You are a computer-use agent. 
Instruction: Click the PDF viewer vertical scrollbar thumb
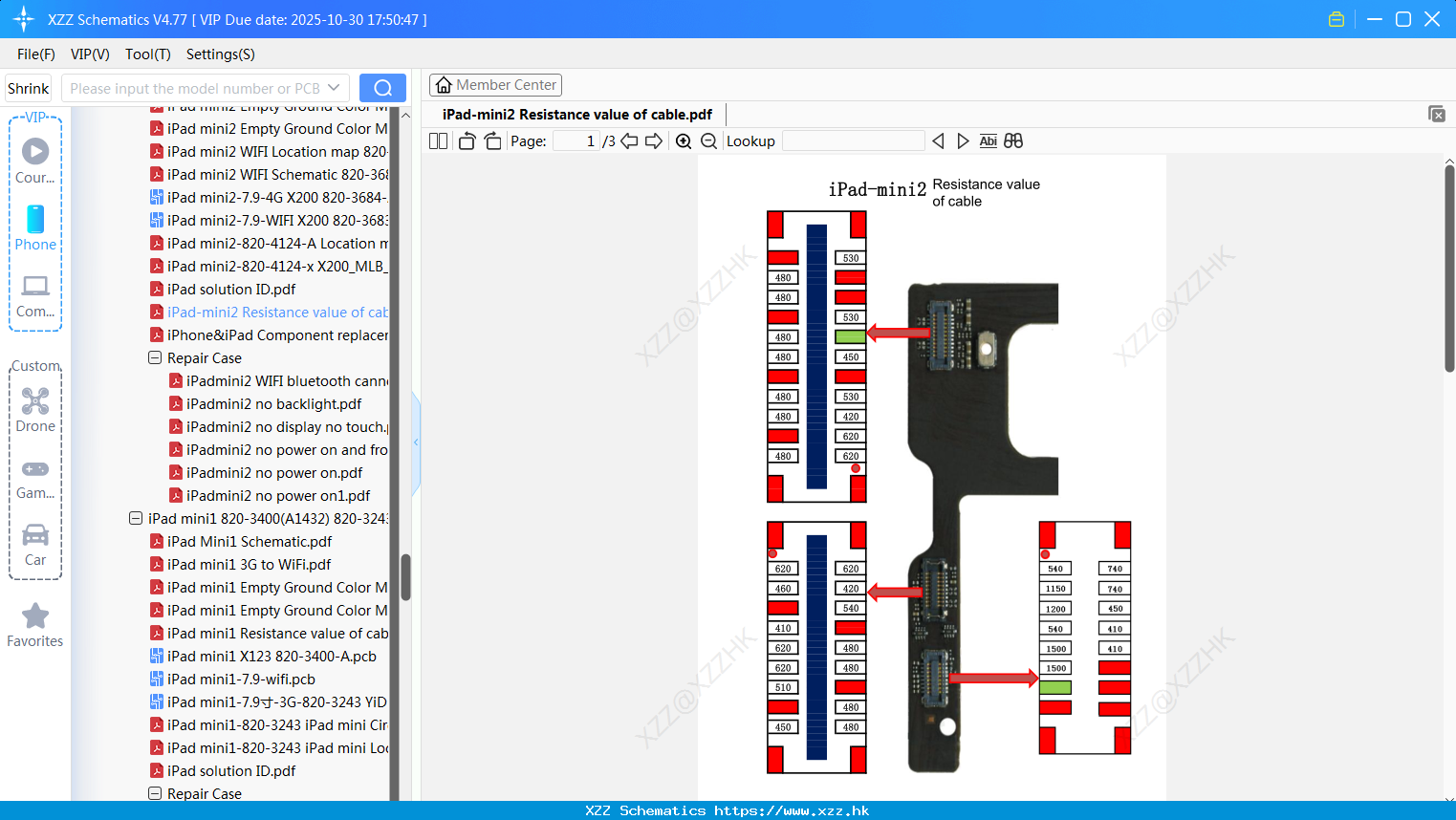[x=1449, y=269]
